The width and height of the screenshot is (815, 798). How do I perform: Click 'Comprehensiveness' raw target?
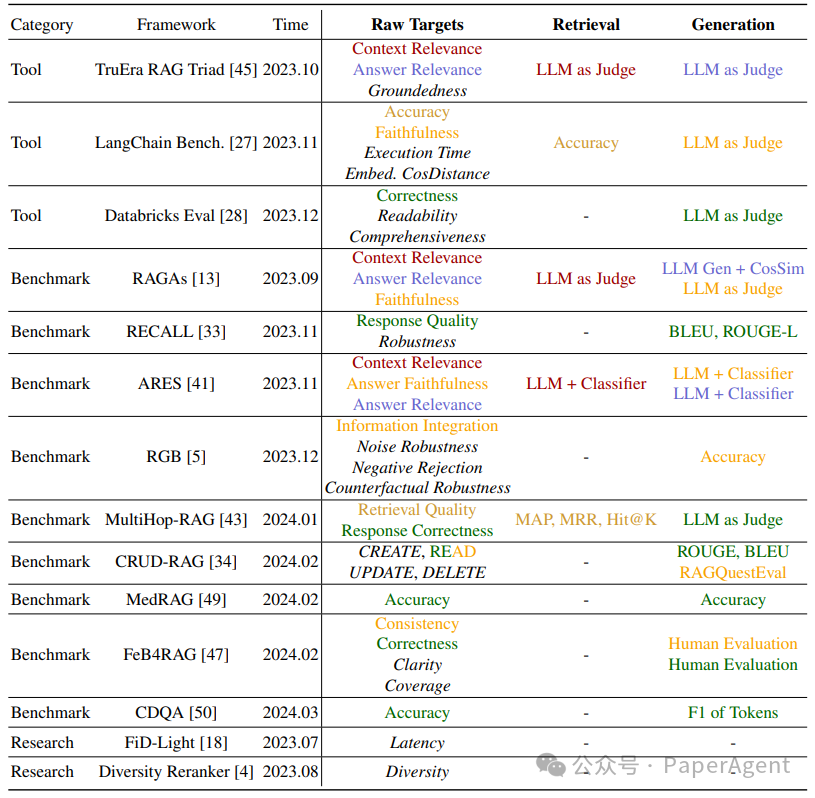(x=417, y=237)
